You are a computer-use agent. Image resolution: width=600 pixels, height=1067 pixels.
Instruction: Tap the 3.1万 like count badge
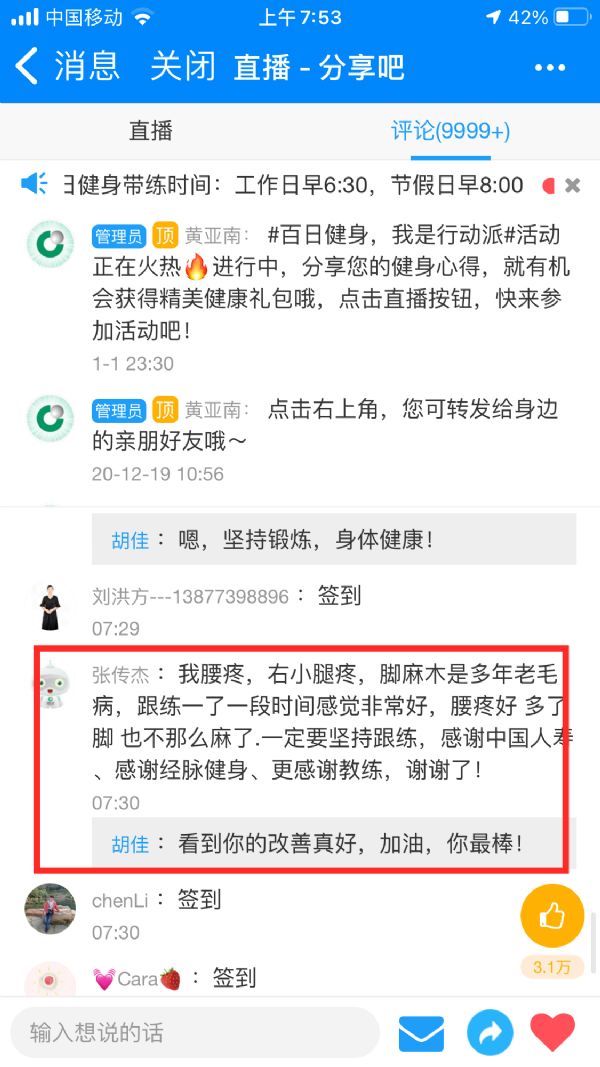pyautogui.click(x=552, y=967)
